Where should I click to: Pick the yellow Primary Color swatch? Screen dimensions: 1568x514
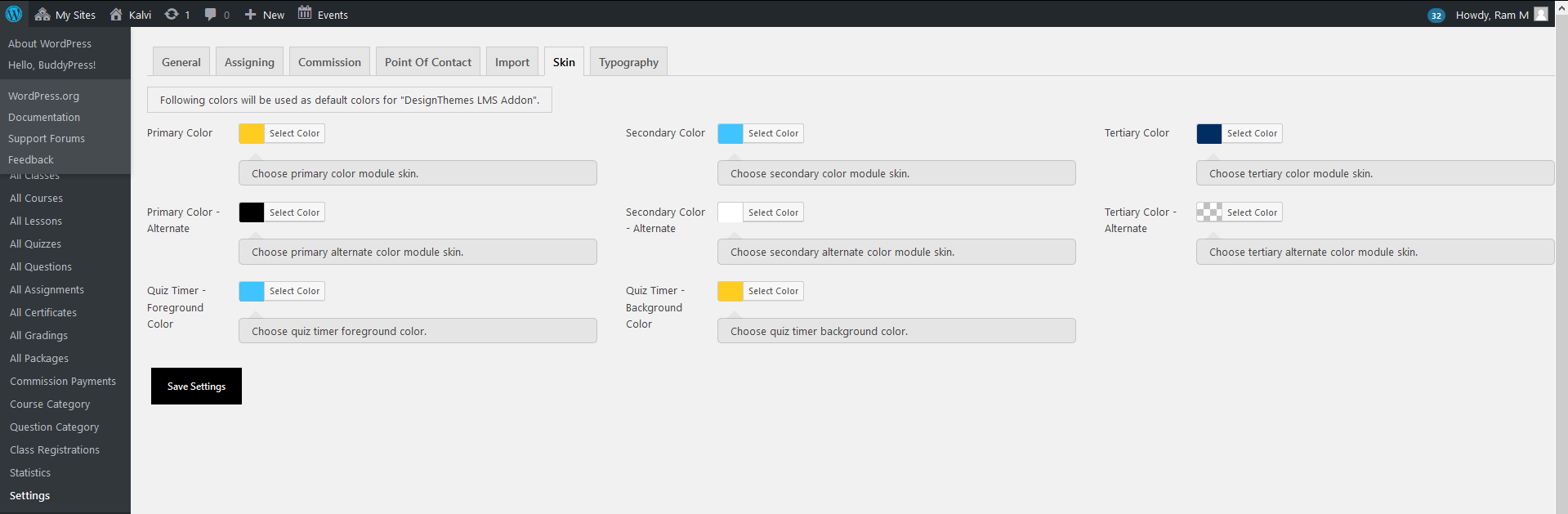coord(252,133)
